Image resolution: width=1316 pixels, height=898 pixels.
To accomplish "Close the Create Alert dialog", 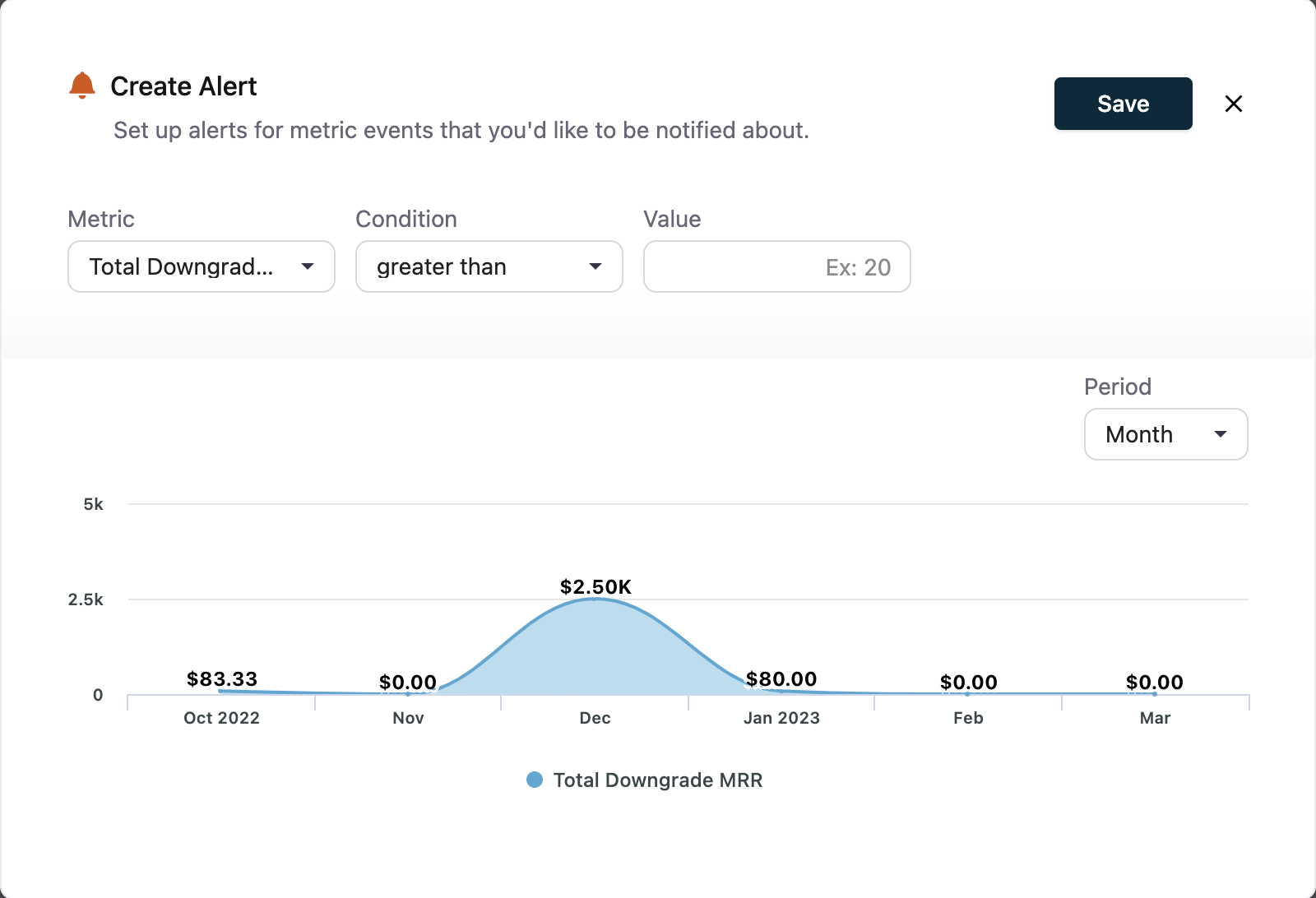I will [x=1233, y=104].
